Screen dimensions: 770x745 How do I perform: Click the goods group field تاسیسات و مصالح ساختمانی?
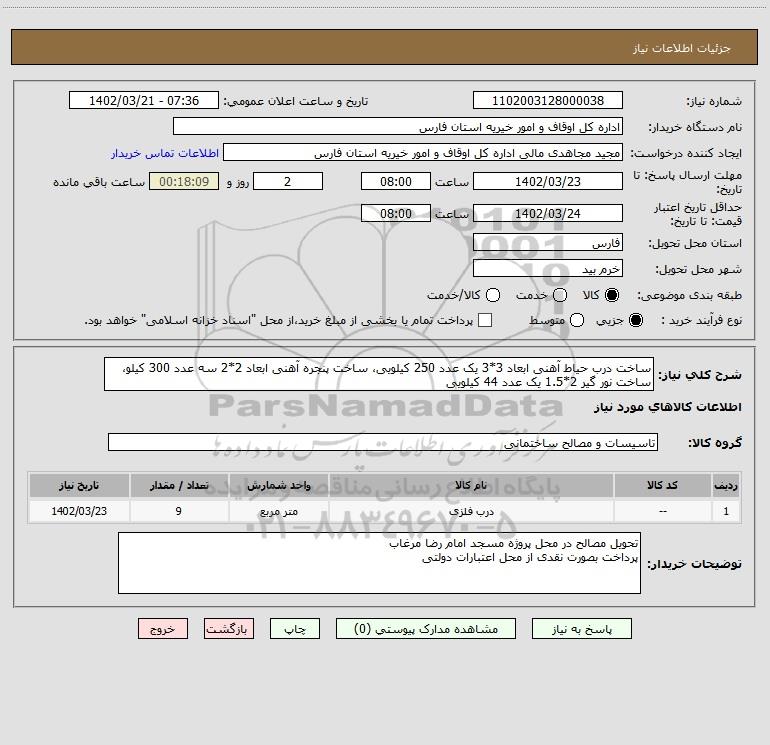(x=383, y=442)
